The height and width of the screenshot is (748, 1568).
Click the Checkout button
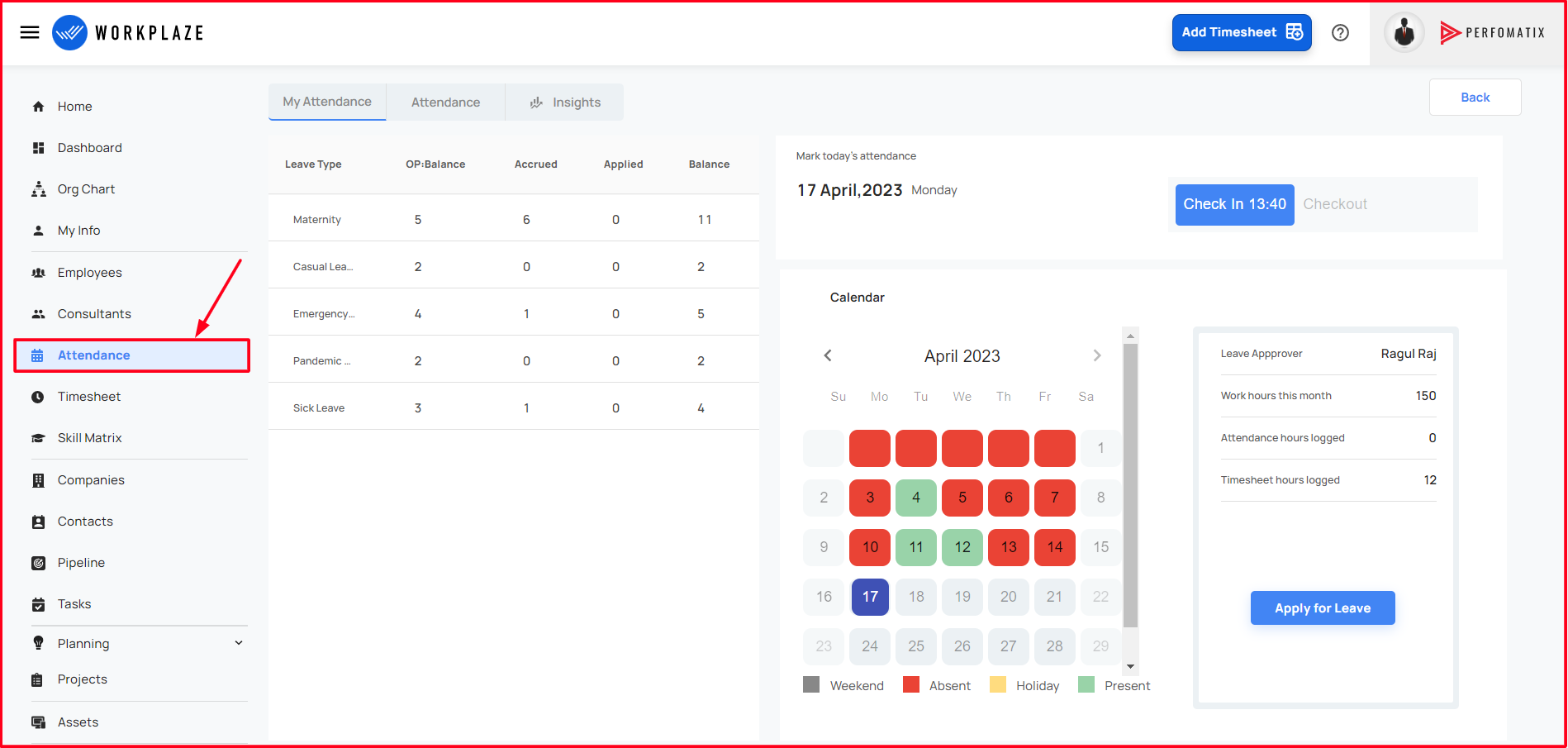coord(1335,204)
